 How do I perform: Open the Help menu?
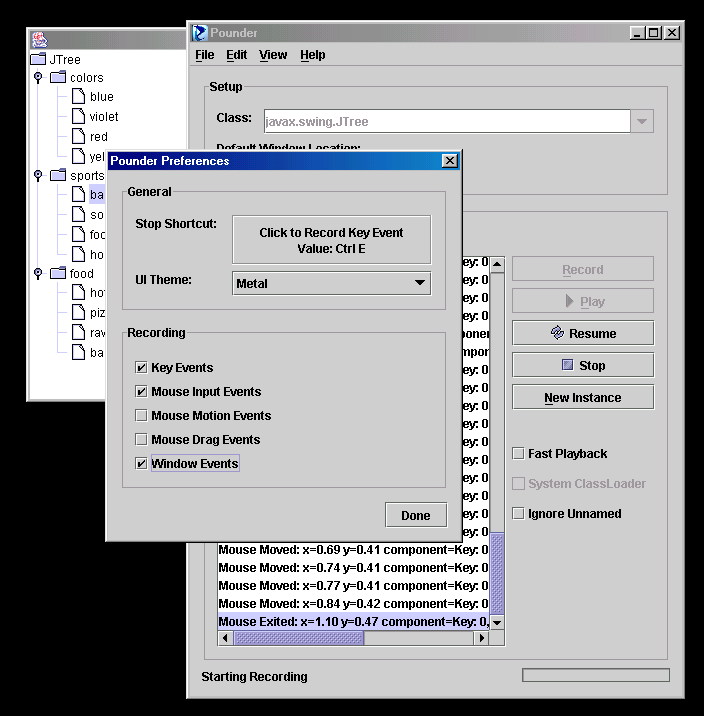point(313,55)
